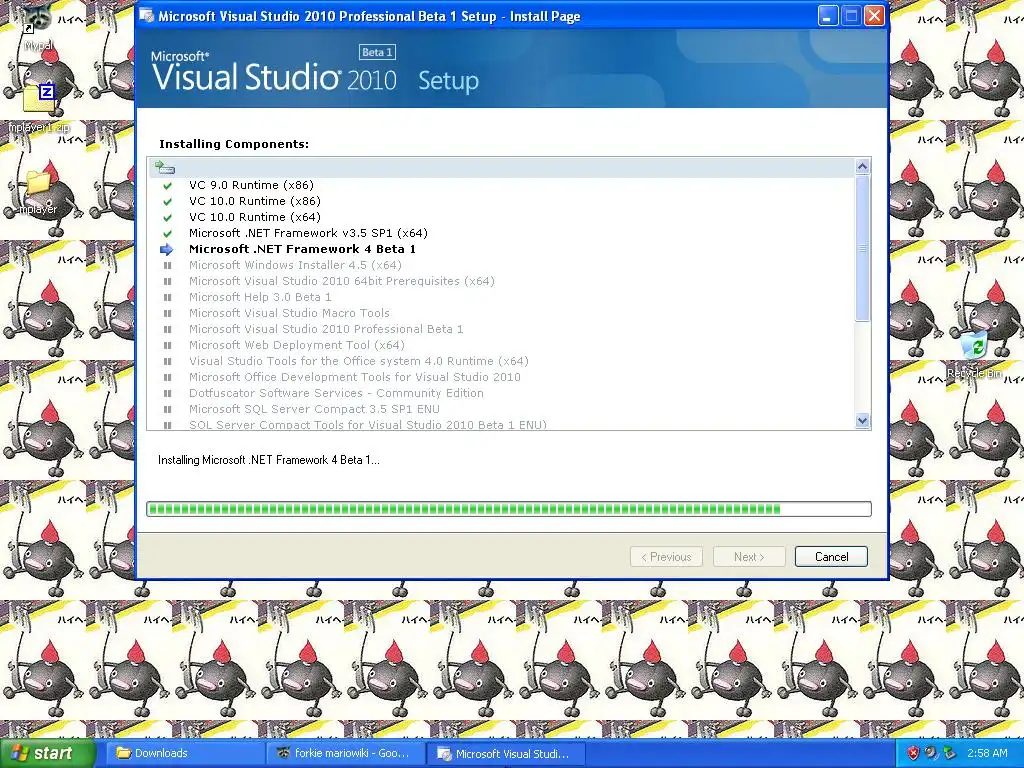Select Microsoft Windows Installer 4.5 (x64) row

pyautogui.click(x=295, y=265)
